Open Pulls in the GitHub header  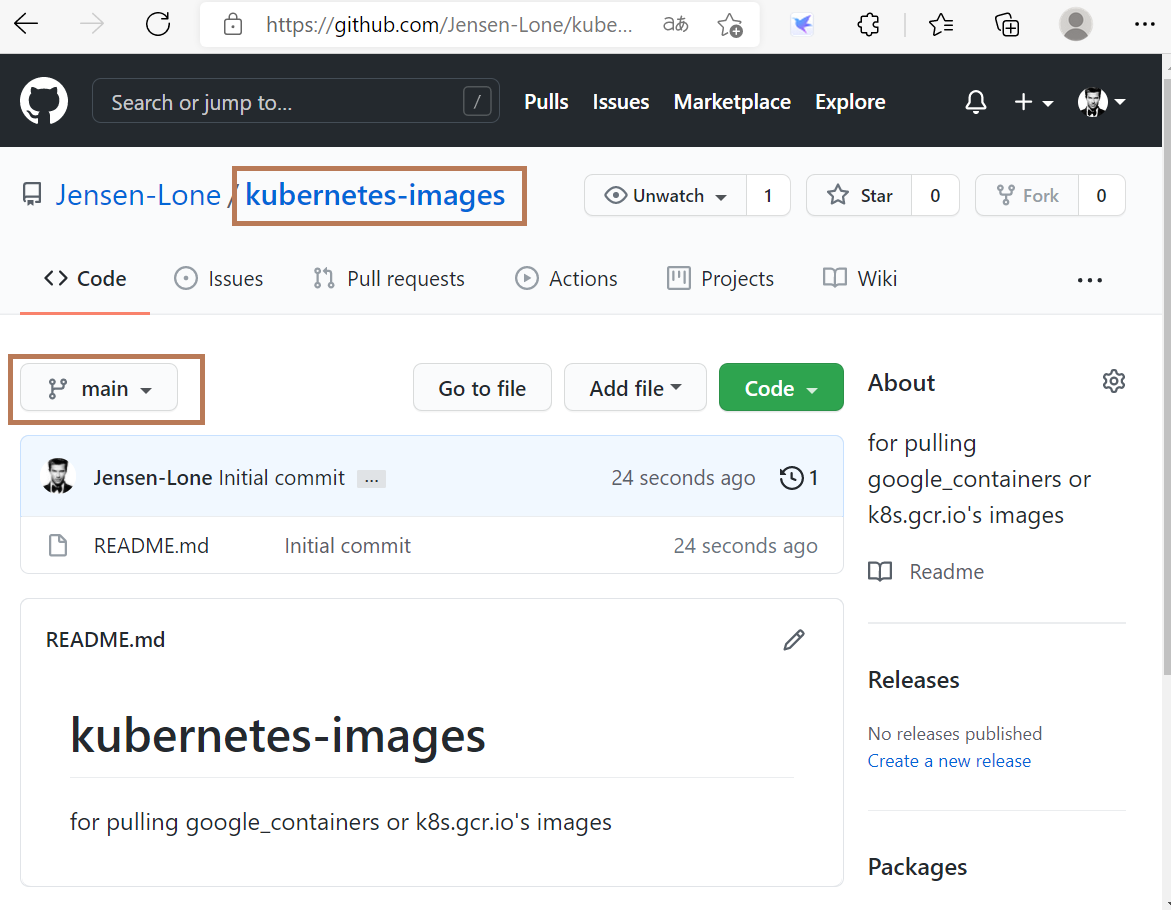tap(546, 102)
